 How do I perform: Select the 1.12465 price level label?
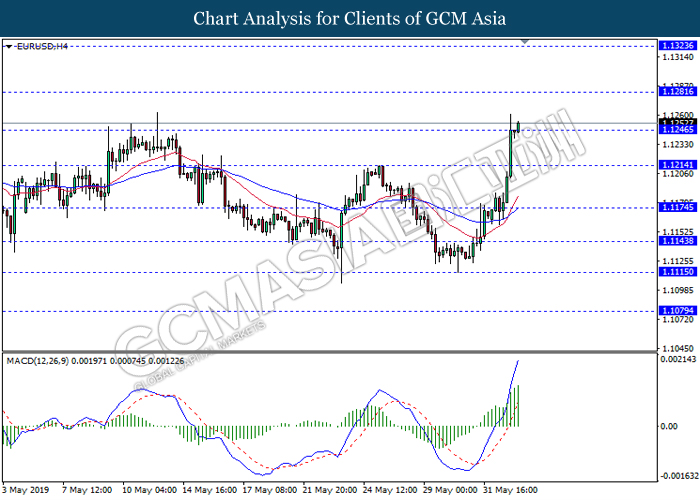pos(678,129)
